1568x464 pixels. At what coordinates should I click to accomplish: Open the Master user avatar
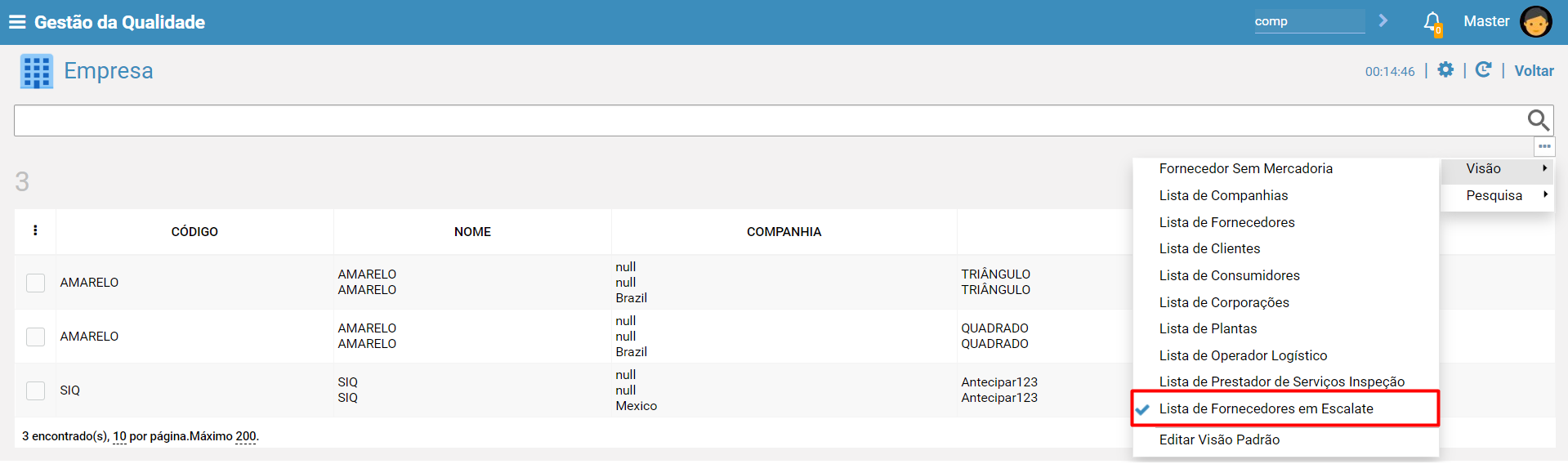pyautogui.click(x=1535, y=22)
